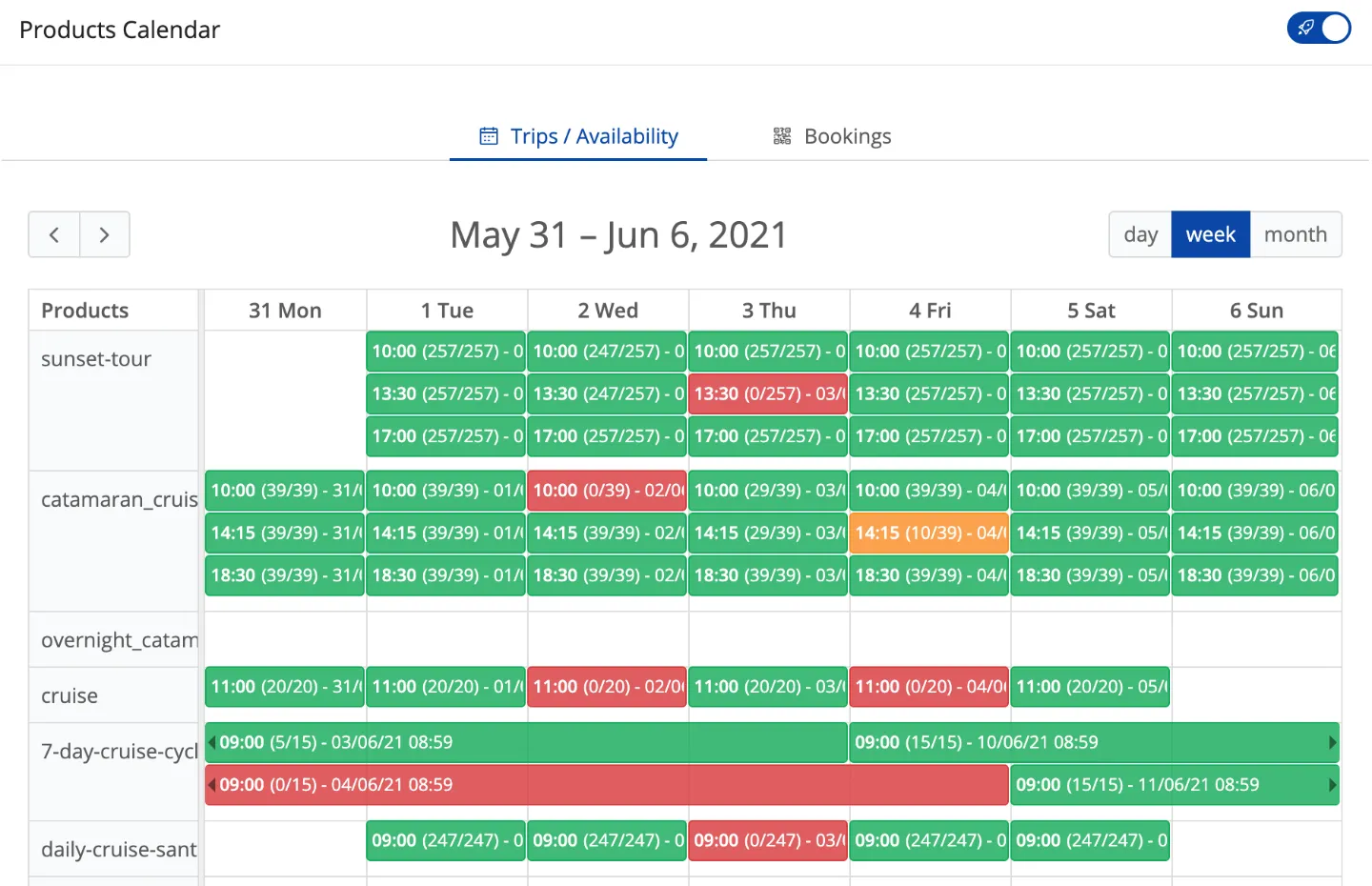Open red 11:00 (0/20) cruise trip on Wednesday

point(607,687)
